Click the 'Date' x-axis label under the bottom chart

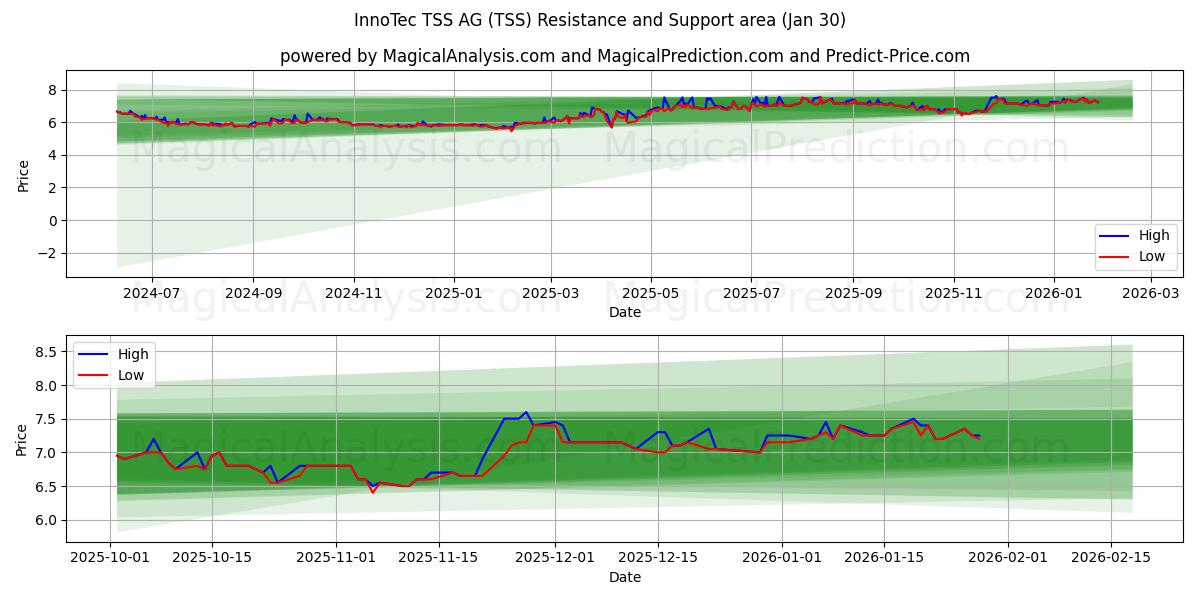click(x=625, y=577)
